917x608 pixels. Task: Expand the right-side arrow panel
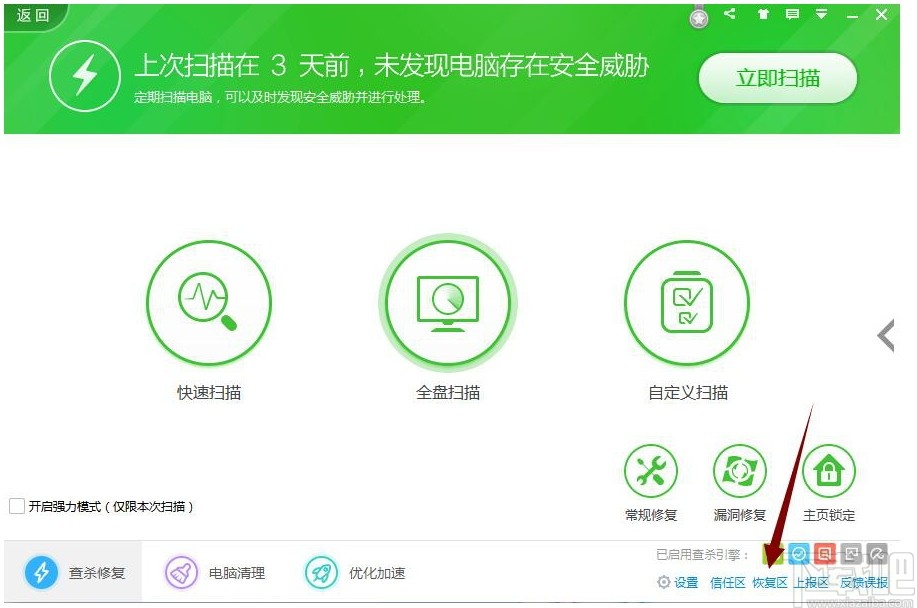click(886, 336)
